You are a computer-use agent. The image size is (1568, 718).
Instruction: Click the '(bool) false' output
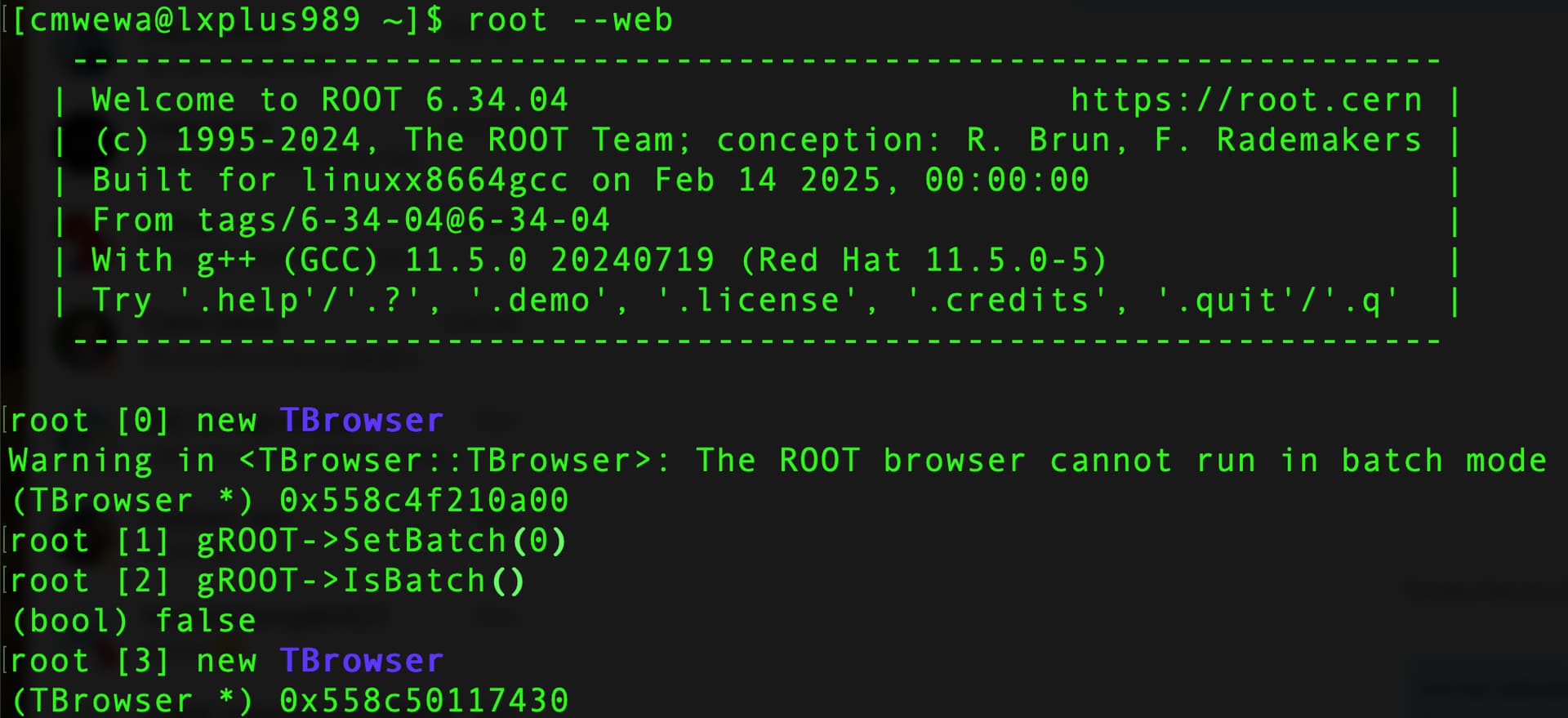coord(133,621)
